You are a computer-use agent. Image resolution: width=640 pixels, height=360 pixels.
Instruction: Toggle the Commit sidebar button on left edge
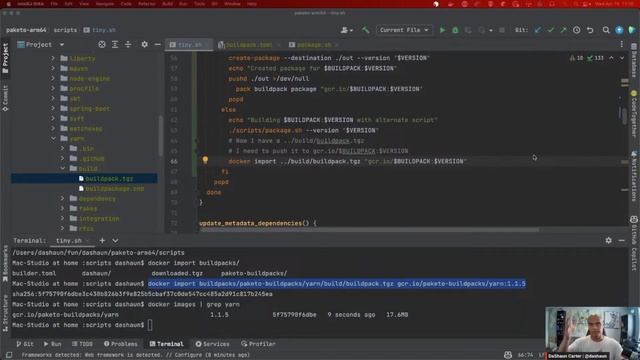[x=5, y=98]
